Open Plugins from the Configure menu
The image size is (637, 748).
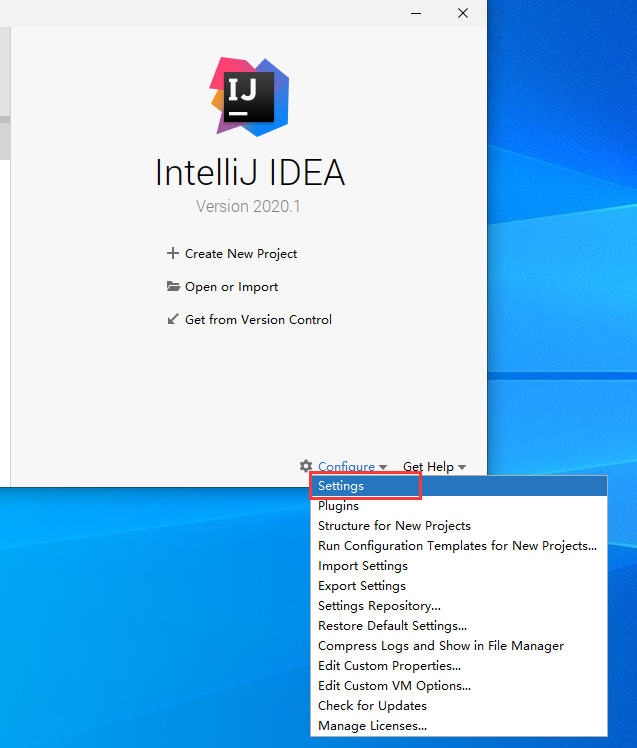pos(459,506)
